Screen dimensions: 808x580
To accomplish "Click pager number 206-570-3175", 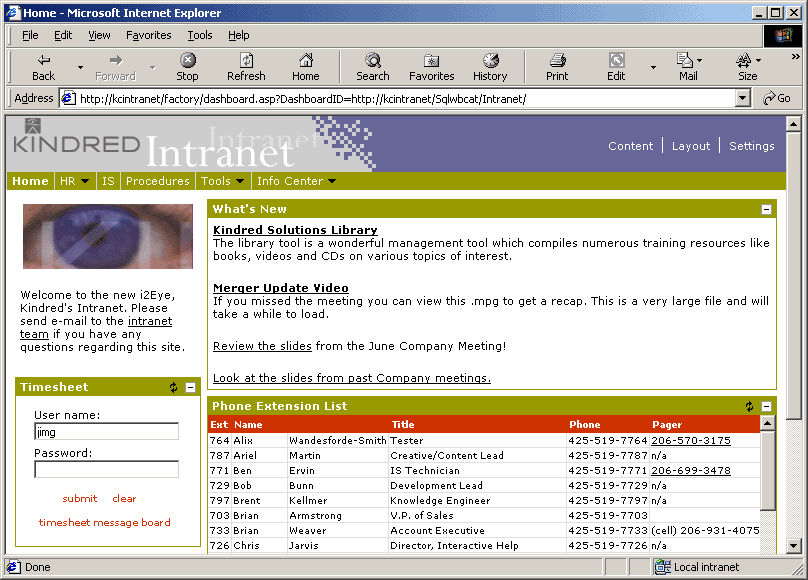I will tap(691, 441).
